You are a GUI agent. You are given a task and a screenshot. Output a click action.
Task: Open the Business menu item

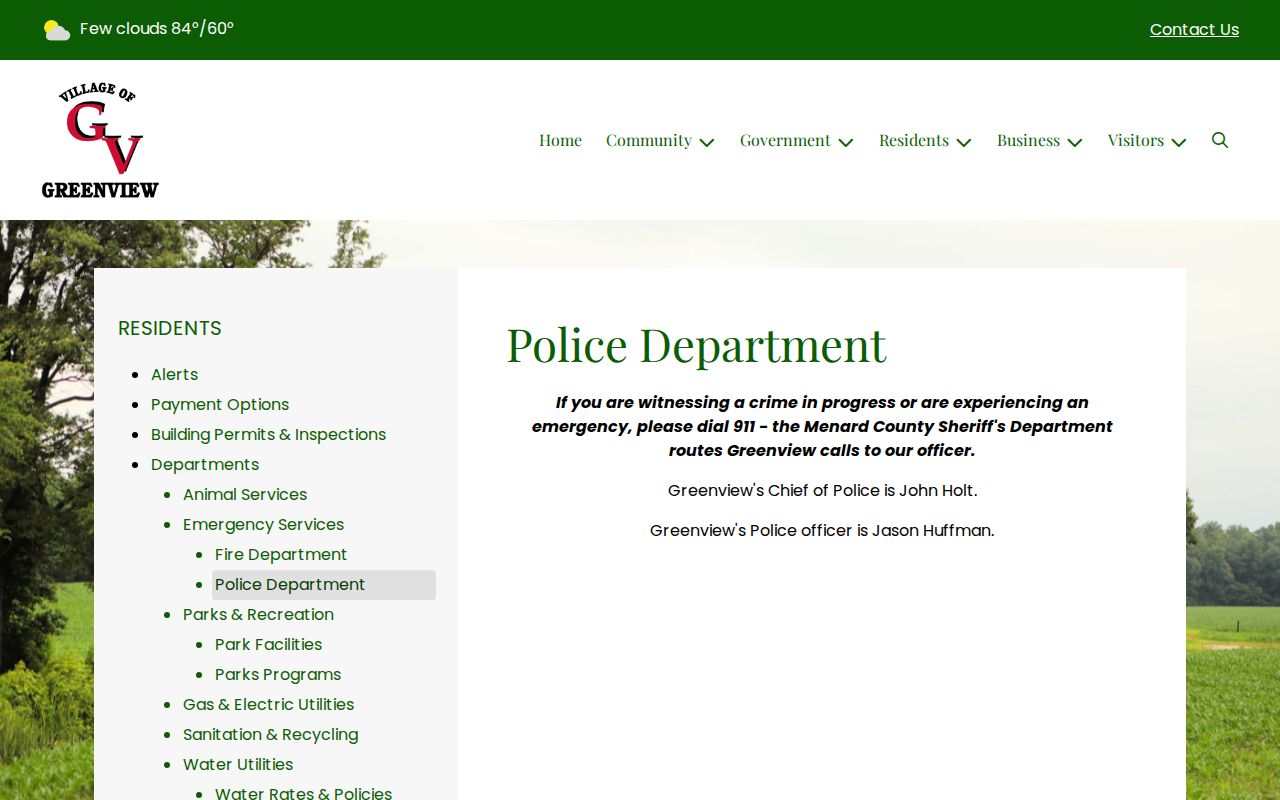pos(1028,140)
